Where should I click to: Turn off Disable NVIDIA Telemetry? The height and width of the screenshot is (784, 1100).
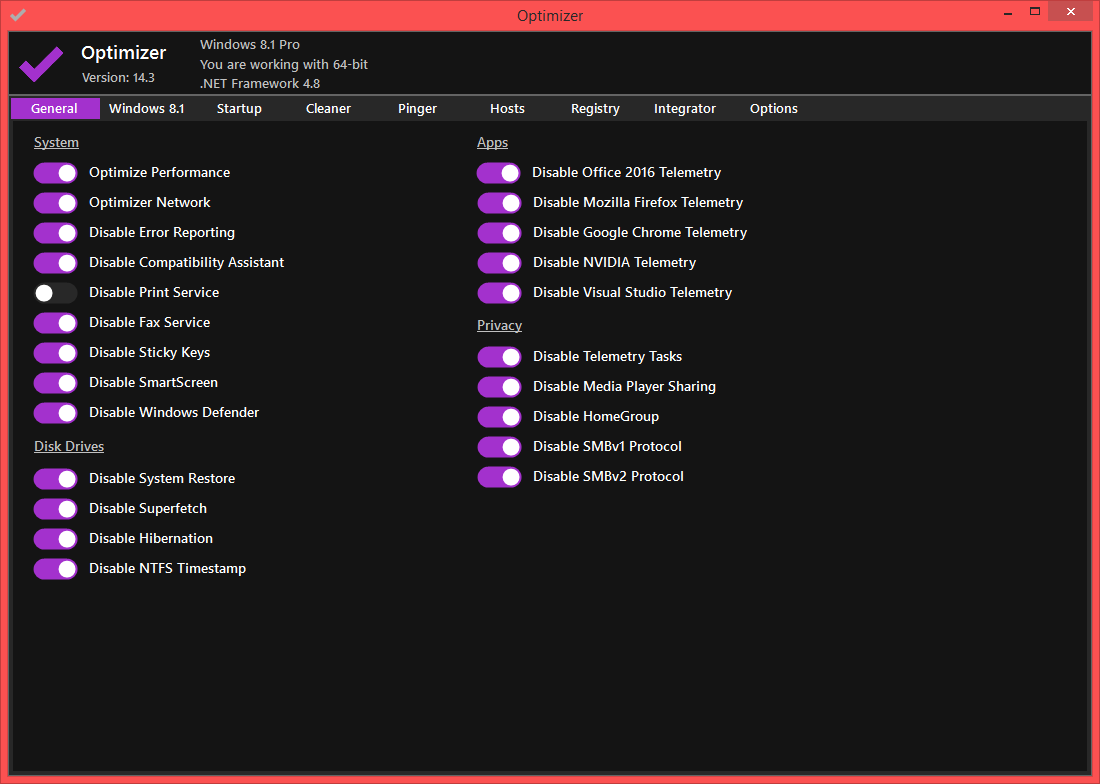[499, 263]
